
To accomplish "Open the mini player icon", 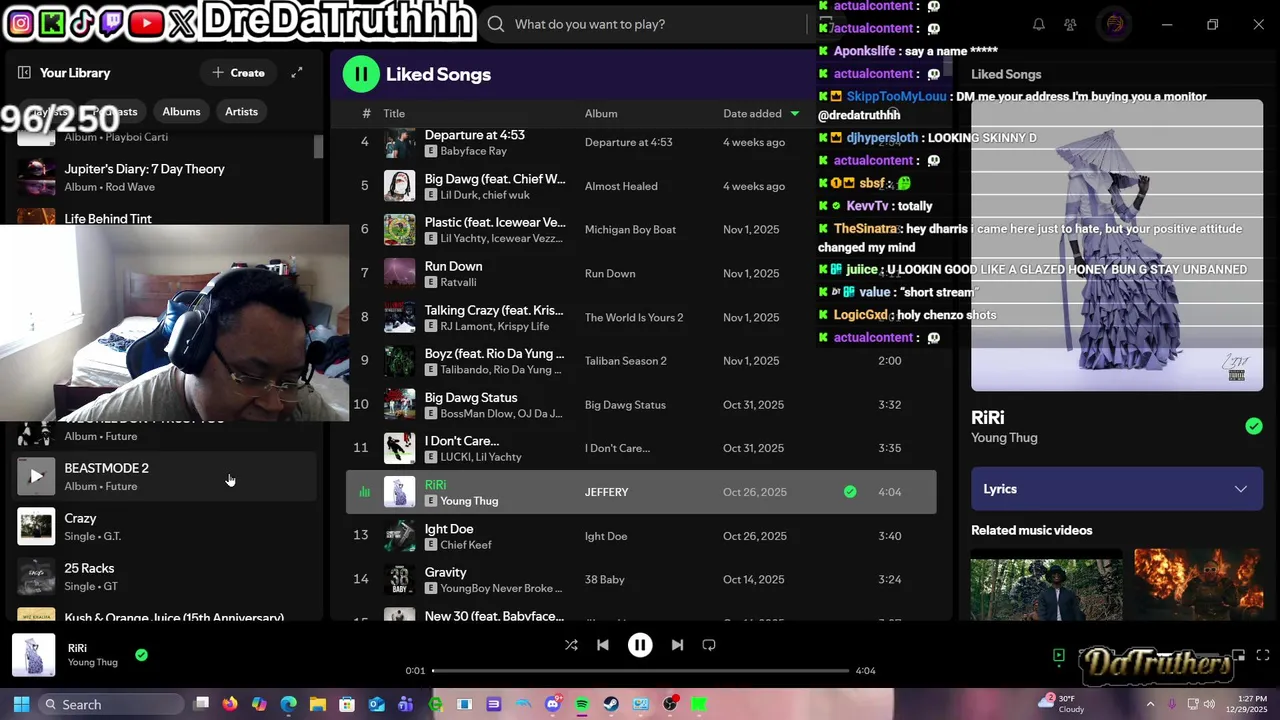I will (x=1238, y=656).
